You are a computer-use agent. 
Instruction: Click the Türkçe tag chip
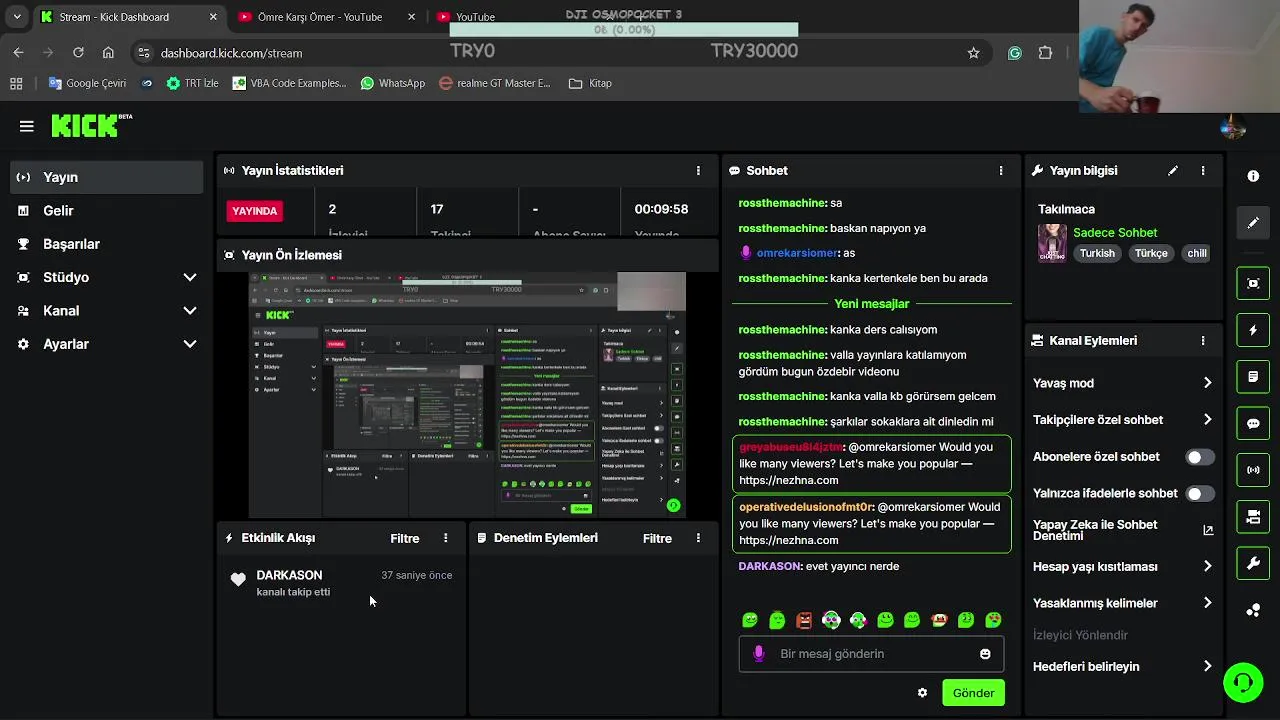[x=1151, y=254]
